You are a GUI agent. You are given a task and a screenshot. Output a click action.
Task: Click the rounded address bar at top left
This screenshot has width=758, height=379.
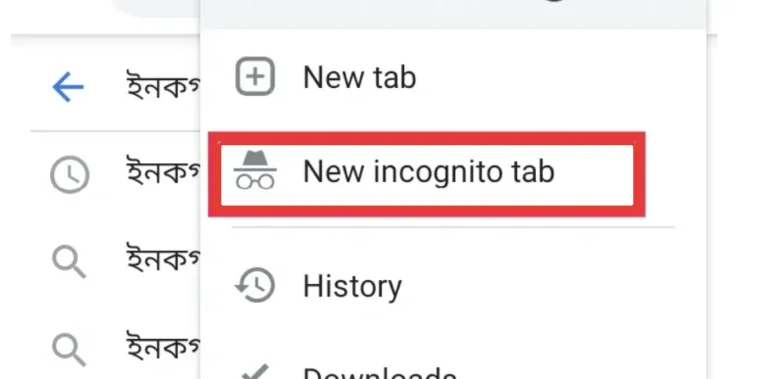point(155,8)
